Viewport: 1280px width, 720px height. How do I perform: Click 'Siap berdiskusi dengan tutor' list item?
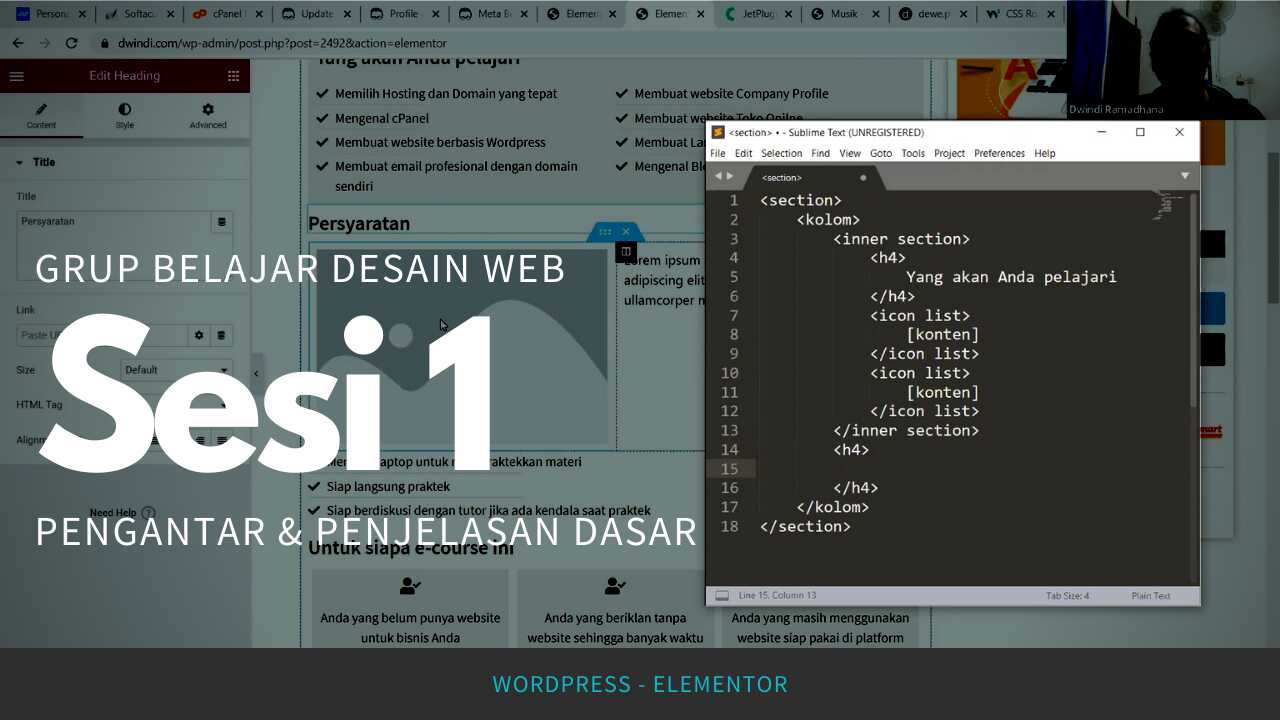pyautogui.click(x=488, y=511)
